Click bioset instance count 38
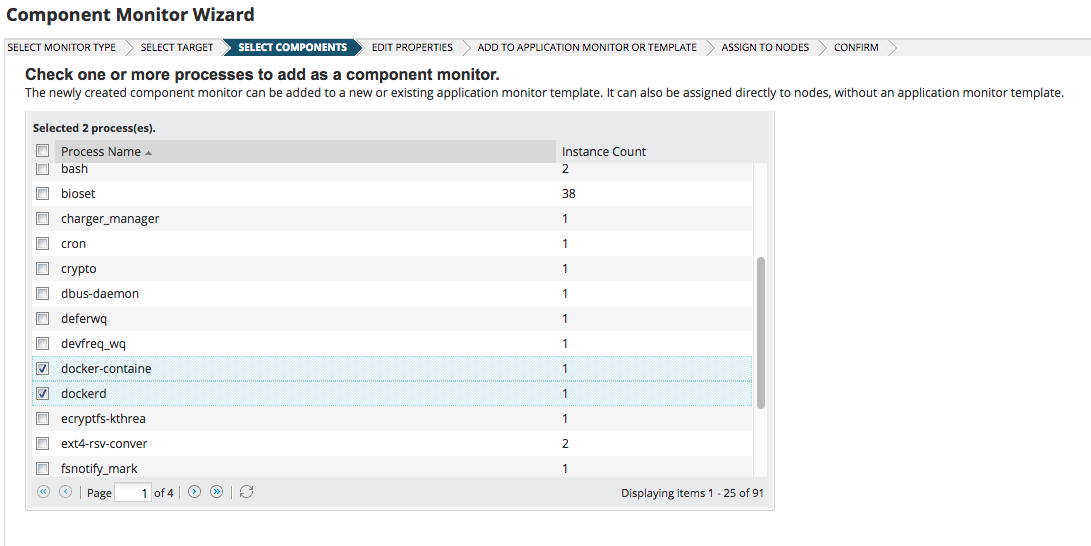1091x546 pixels. pos(568,193)
